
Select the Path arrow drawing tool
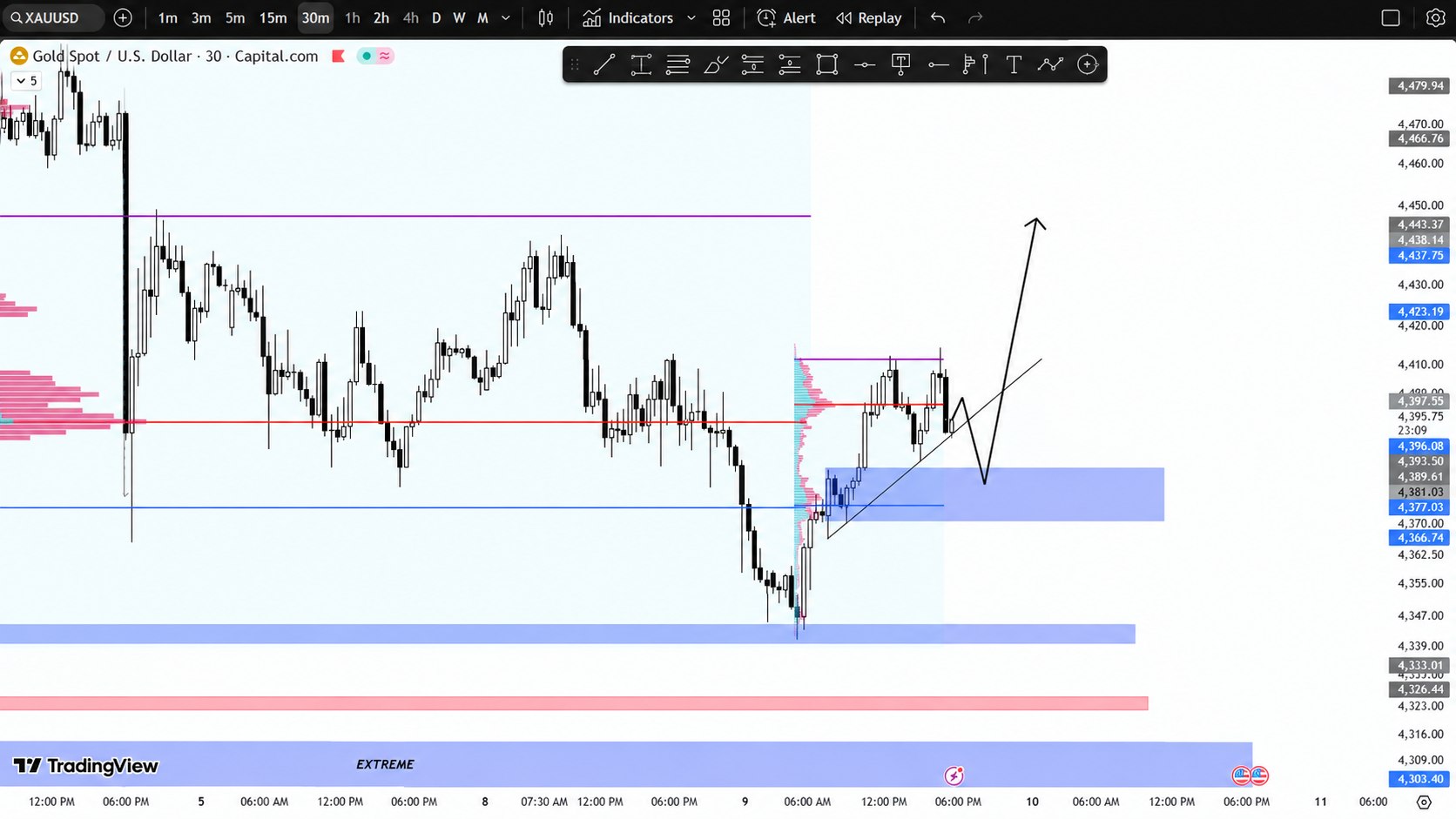click(1051, 64)
